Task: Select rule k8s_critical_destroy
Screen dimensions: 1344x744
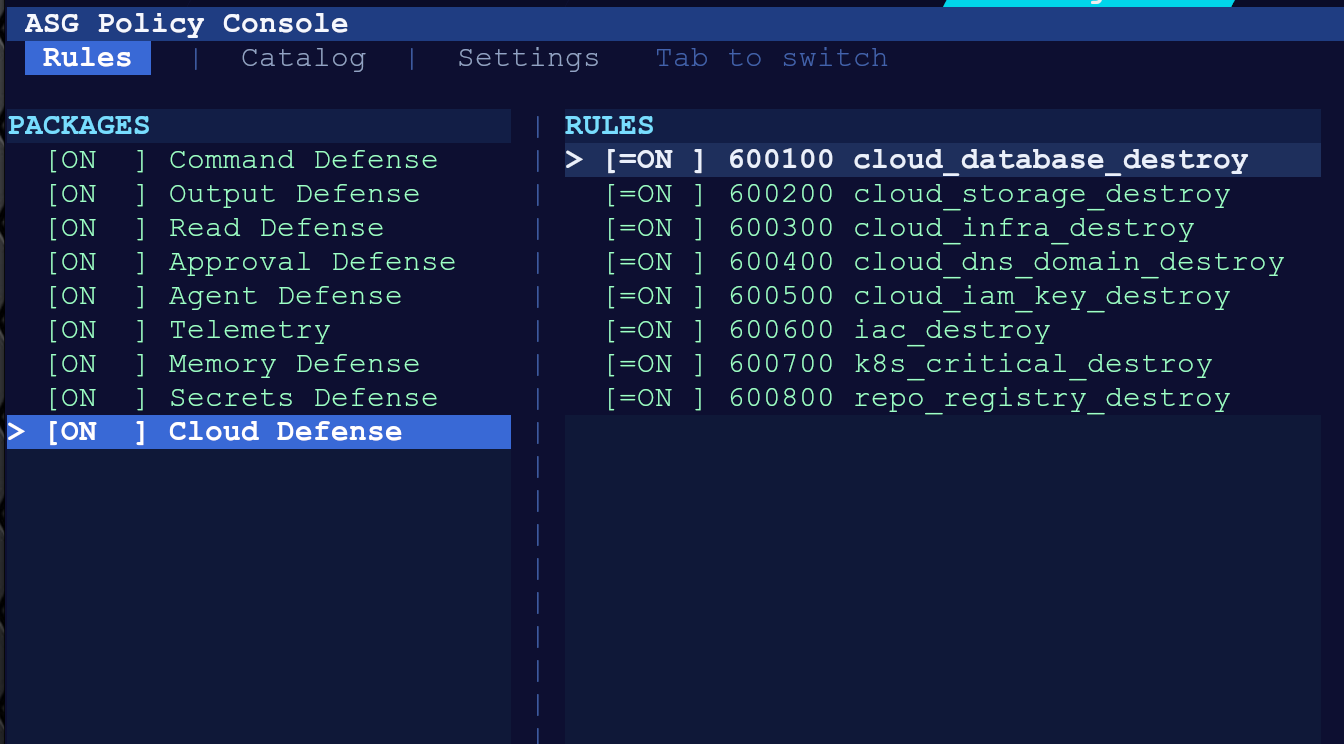Action: (943, 364)
